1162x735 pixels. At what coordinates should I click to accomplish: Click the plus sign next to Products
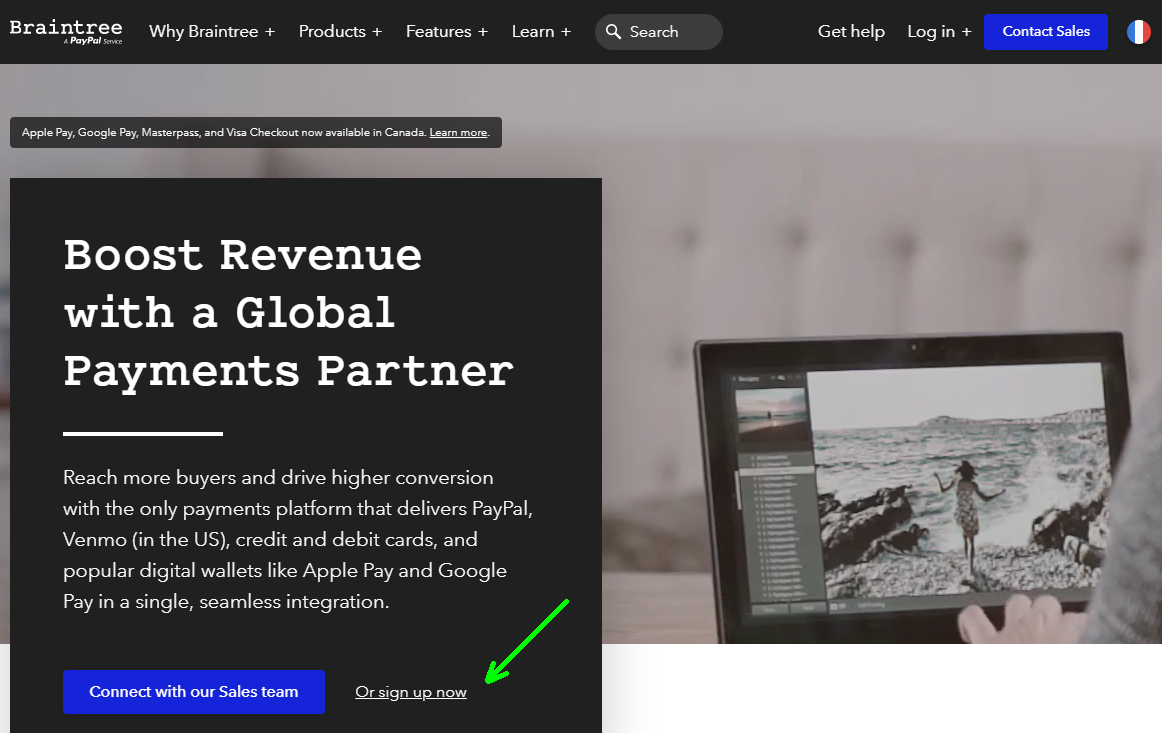click(377, 31)
